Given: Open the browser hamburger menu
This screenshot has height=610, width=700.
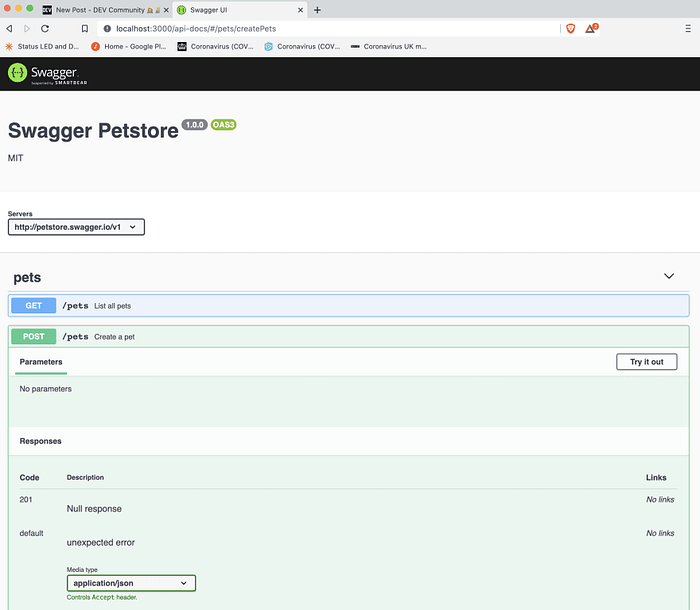Looking at the screenshot, I should click(x=688, y=29).
